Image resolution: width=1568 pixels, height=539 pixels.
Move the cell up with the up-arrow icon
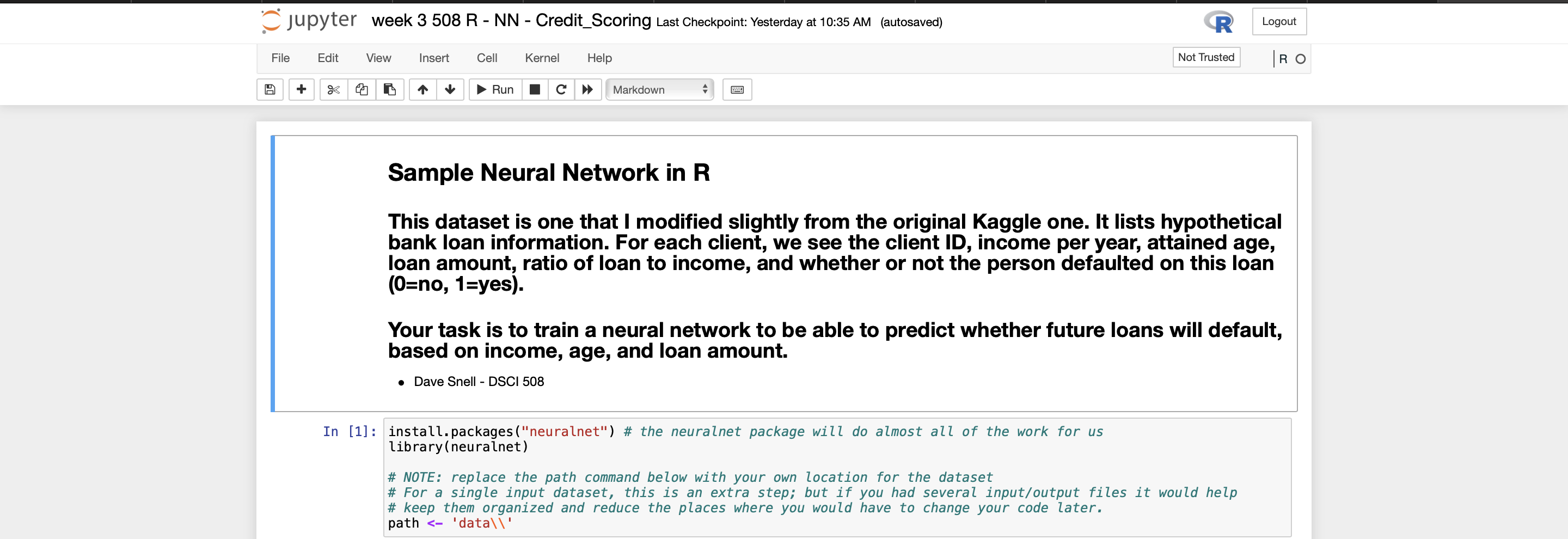click(422, 89)
